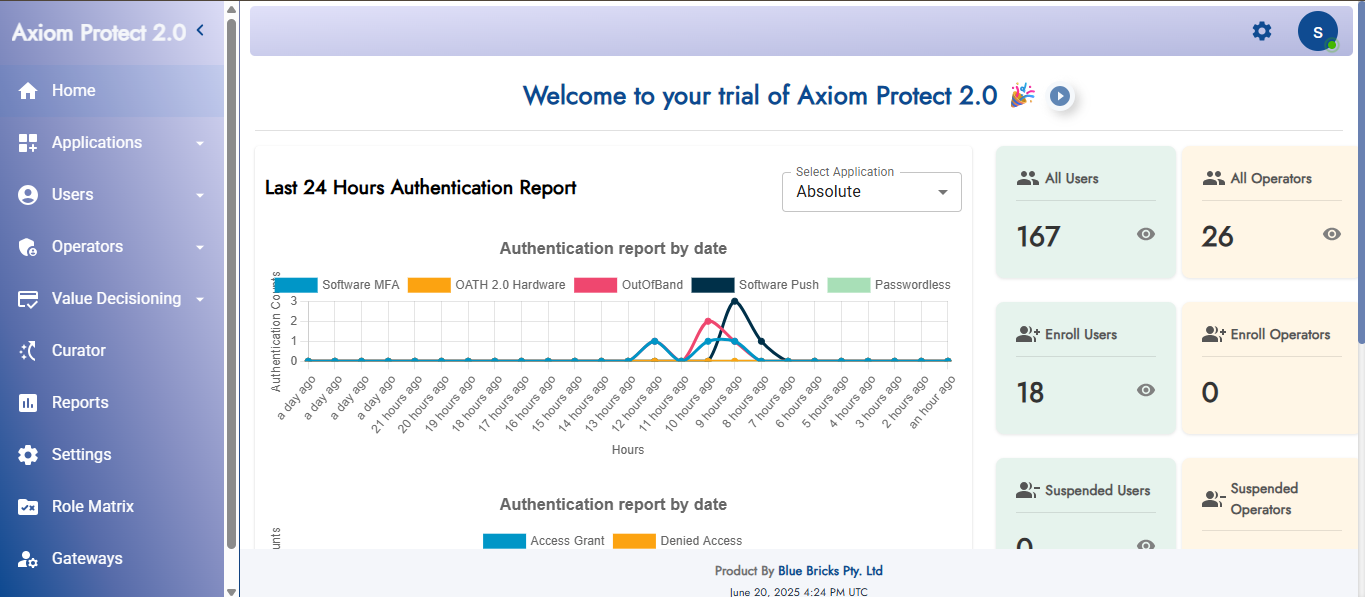Expand the Users submenu arrow
Image resolution: width=1365 pixels, height=597 pixels.
point(200,195)
